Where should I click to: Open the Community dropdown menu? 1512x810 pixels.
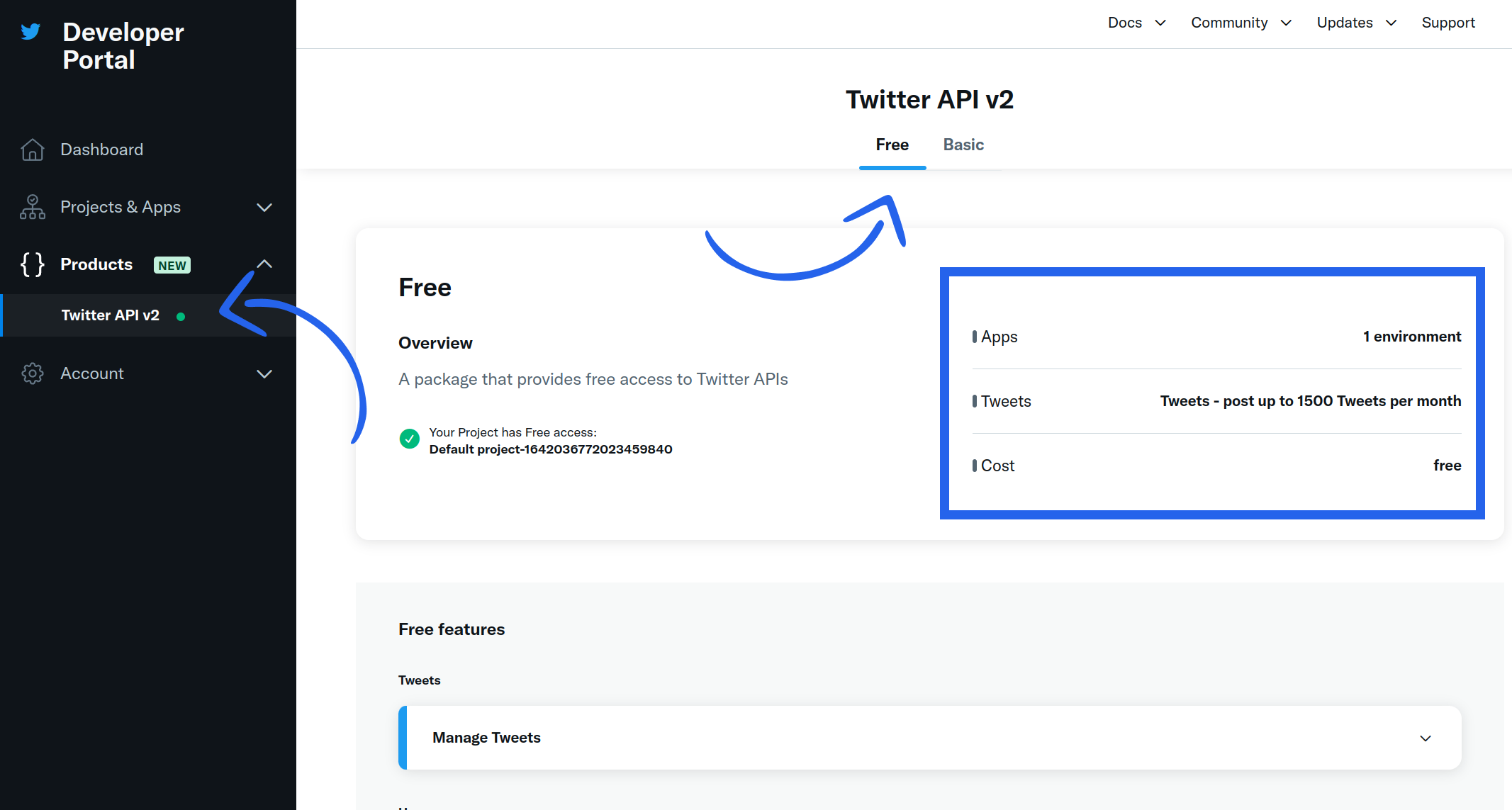tap(1241, 23)
